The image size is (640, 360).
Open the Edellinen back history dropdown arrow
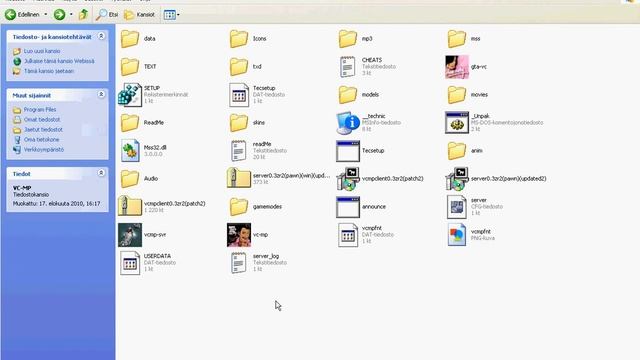point(45,15)
